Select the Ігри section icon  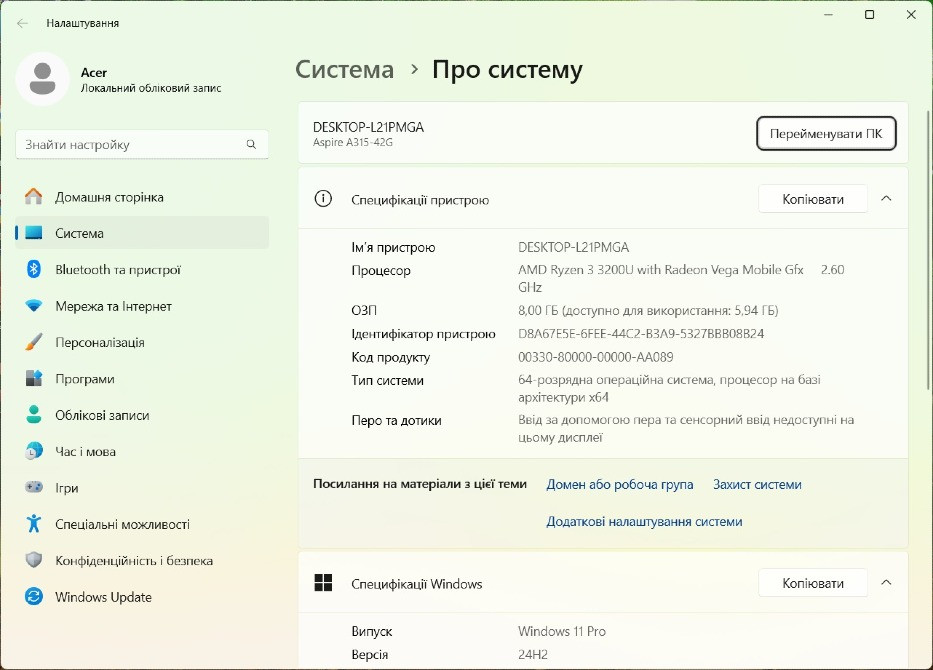click(36, 487)
